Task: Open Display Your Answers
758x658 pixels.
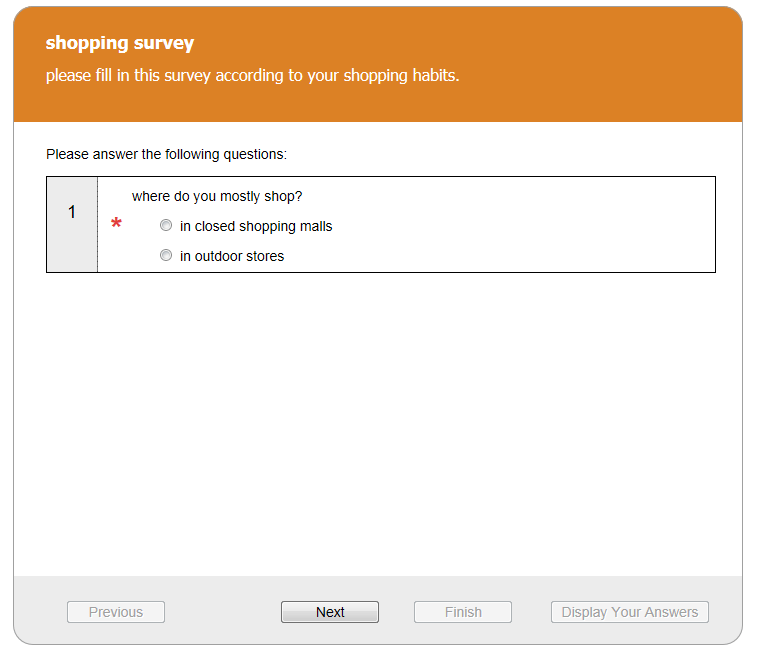Action: click(x=630, y=612)
